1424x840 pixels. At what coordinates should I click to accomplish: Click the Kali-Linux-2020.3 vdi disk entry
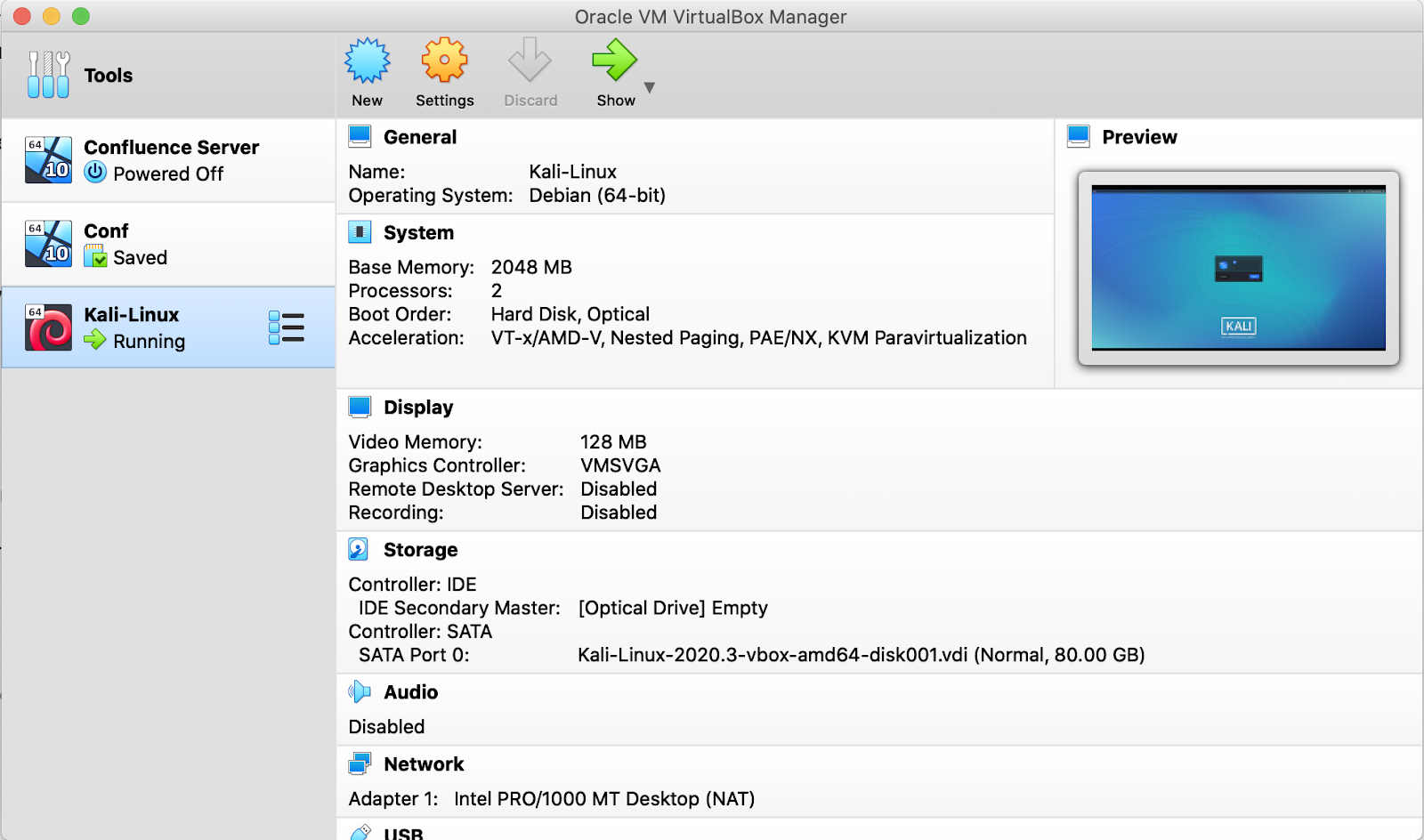[x=862, y=655]
